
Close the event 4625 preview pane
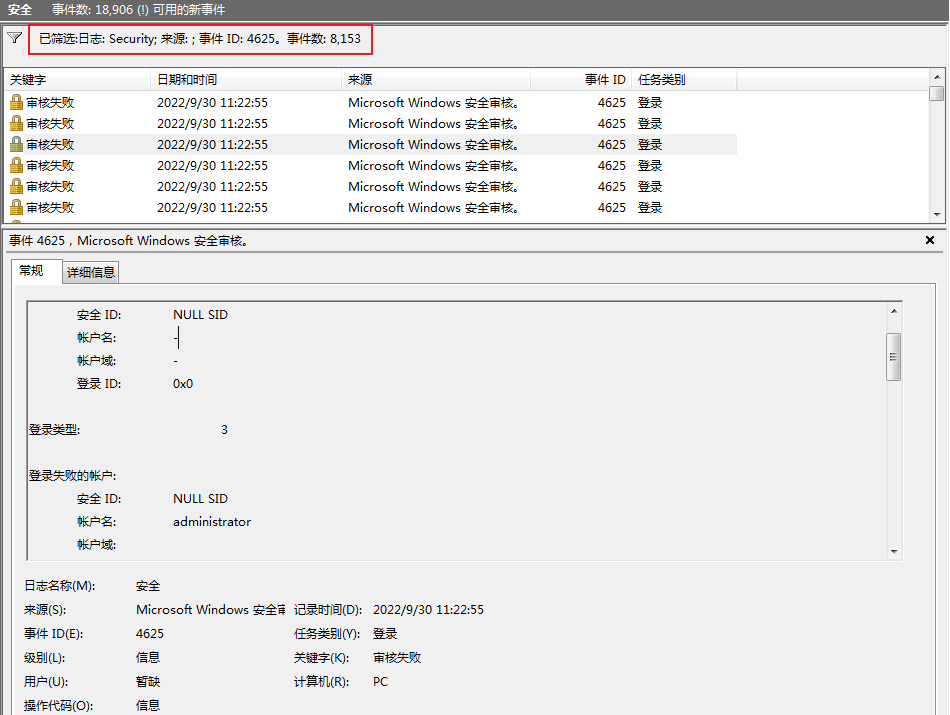(x=930, y=241)
